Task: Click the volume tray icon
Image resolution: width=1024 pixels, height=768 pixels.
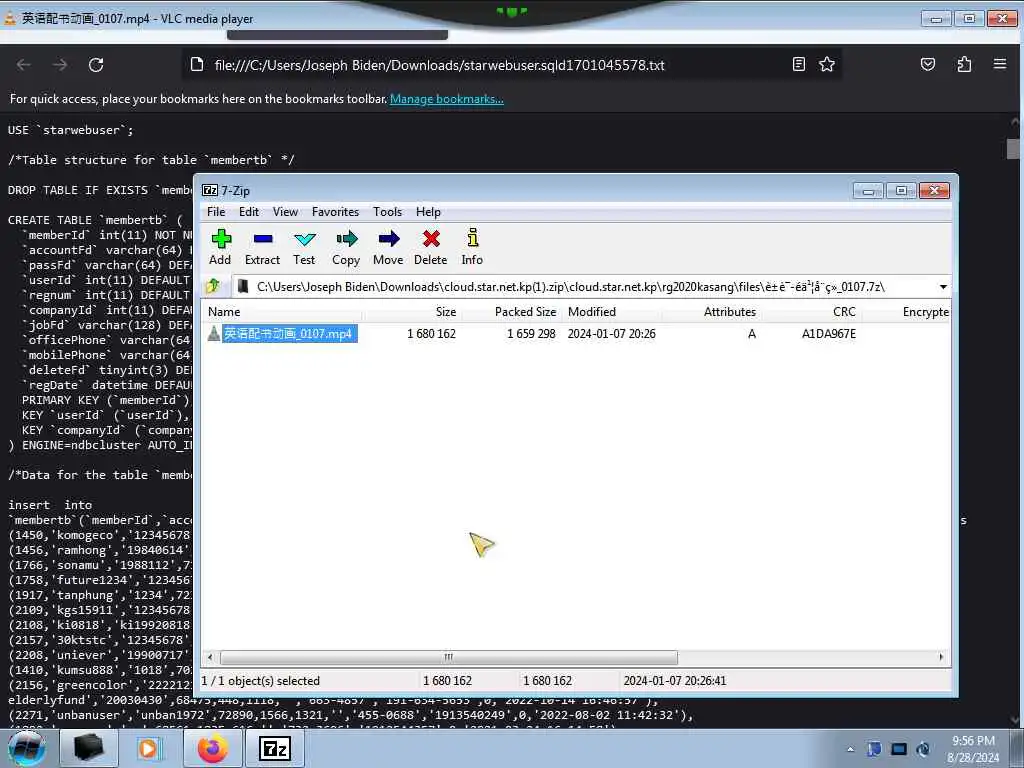Action: (x=923, y=749)
